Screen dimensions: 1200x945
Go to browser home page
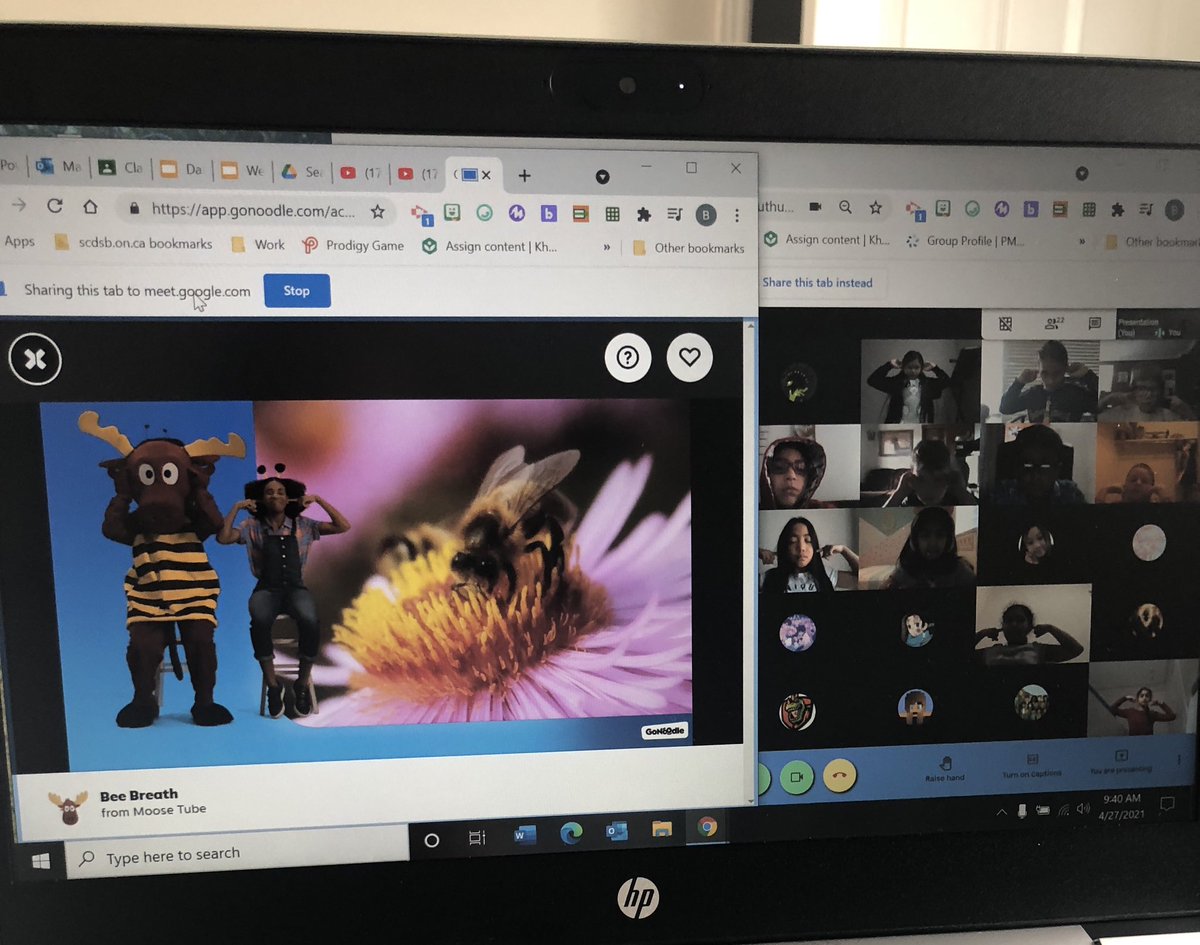coord(90,208)
